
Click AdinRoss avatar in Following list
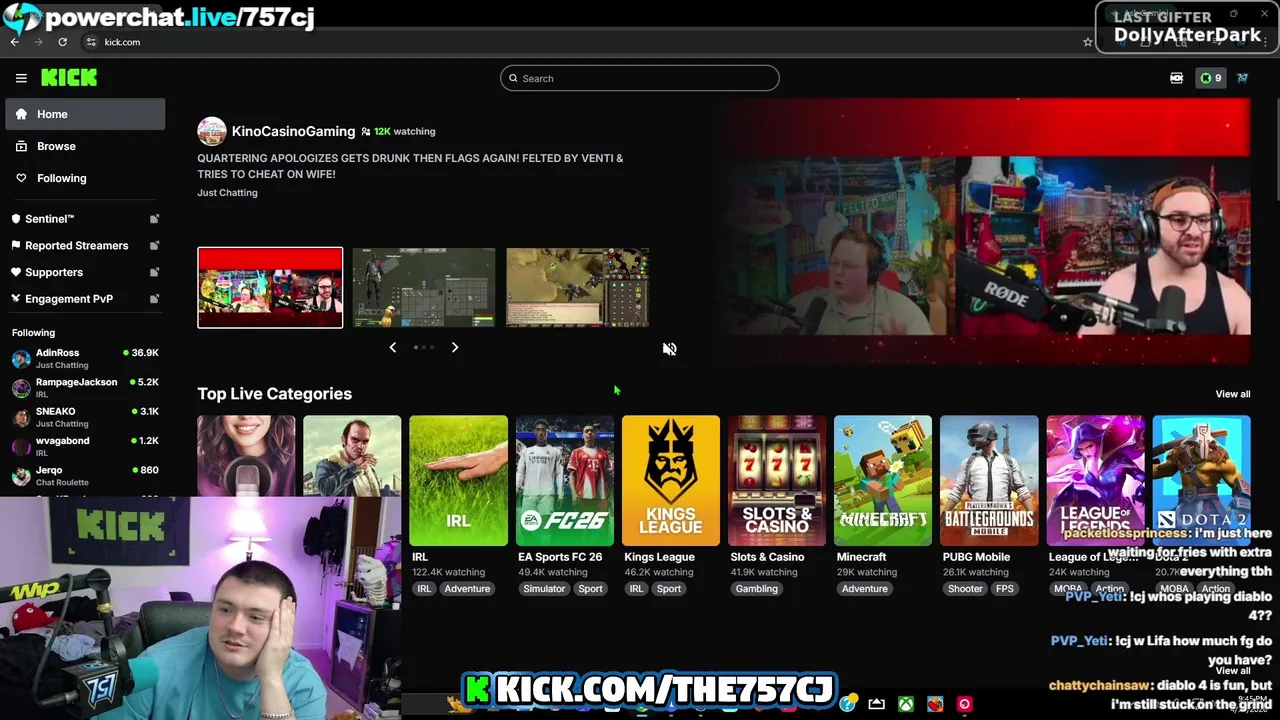(21, 359)
